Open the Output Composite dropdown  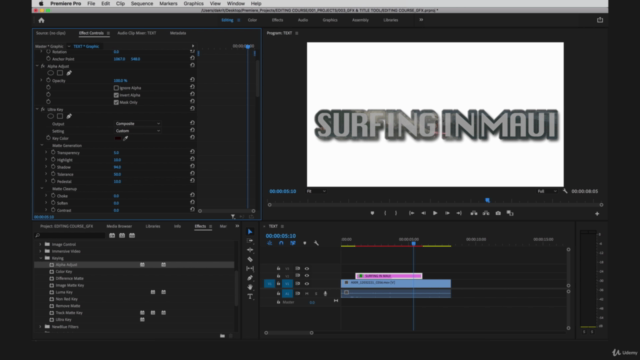138,124
